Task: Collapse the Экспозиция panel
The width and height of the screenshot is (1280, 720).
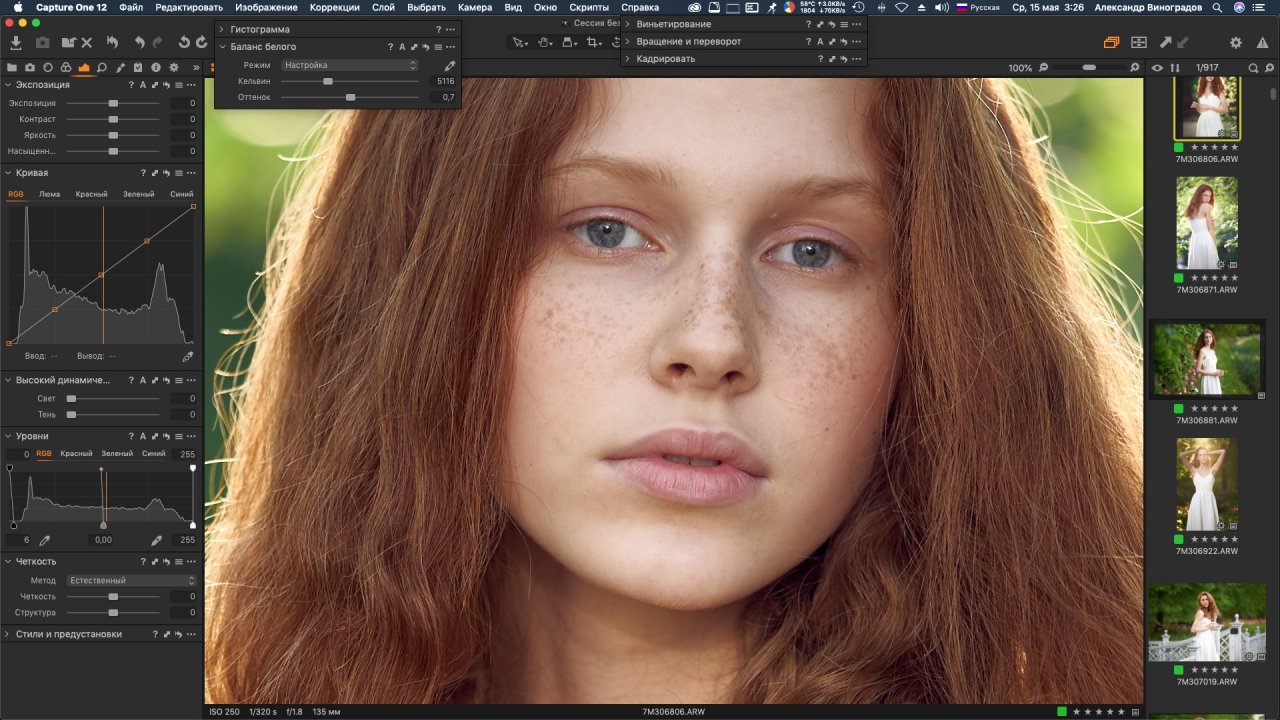Action: [x=8, y=85]
